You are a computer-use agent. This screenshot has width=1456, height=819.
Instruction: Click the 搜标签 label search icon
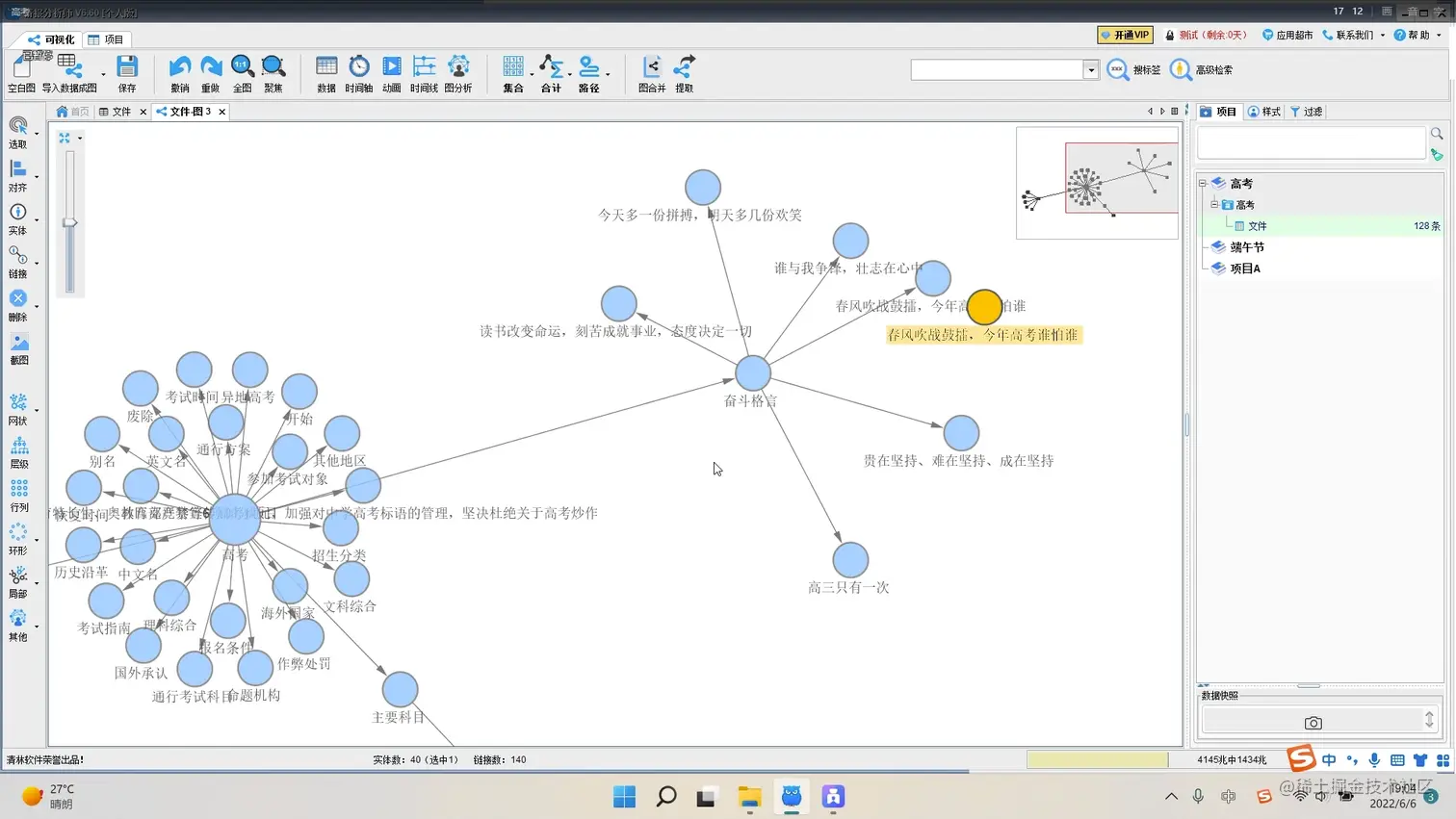(1118, 69)
